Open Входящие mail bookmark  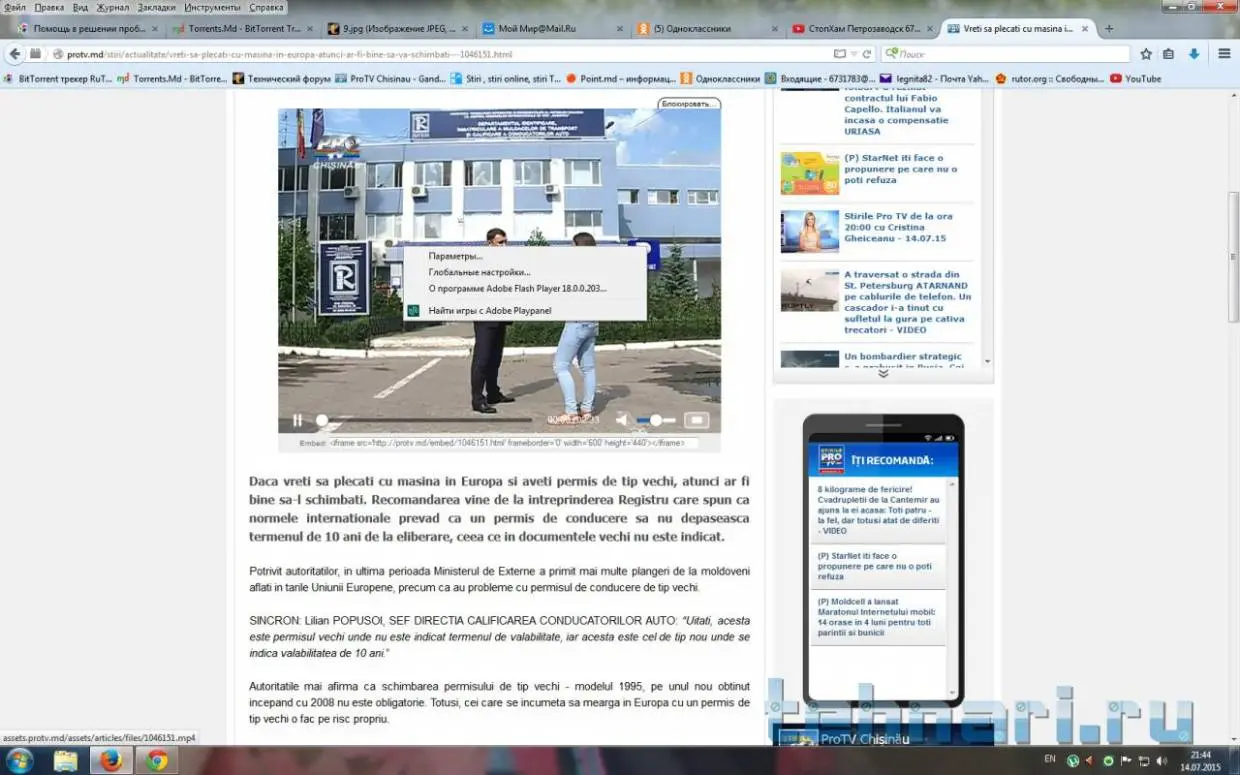820,78
